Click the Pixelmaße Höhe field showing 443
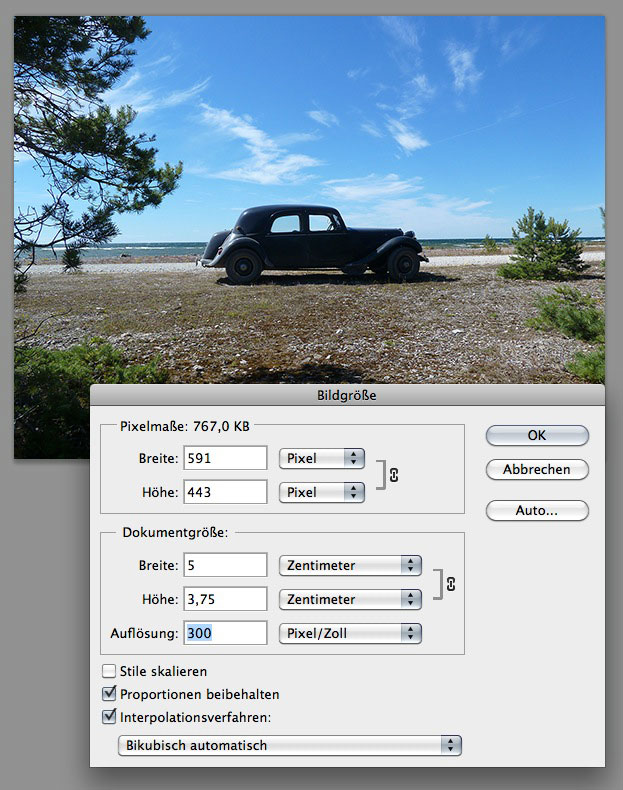This screenshot has width=623, height=790. [x=225, y=492]
